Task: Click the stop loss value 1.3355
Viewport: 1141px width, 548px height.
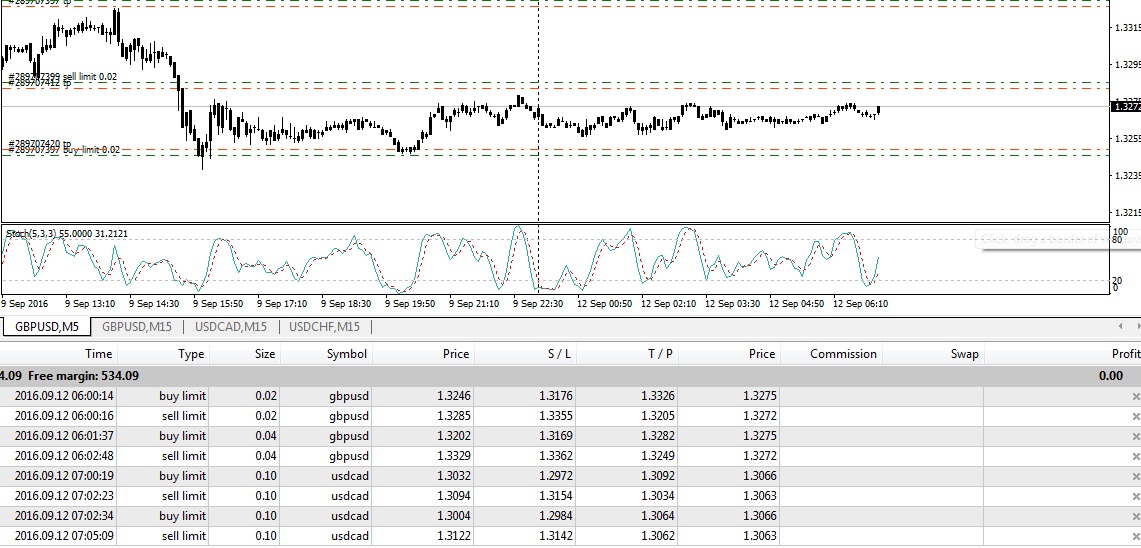Action: pos(556,416)
